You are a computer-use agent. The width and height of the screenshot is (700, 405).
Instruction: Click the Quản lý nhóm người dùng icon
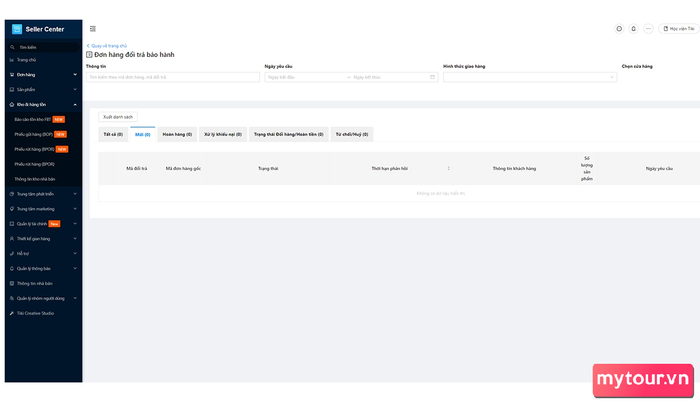(x=12, y=298)
